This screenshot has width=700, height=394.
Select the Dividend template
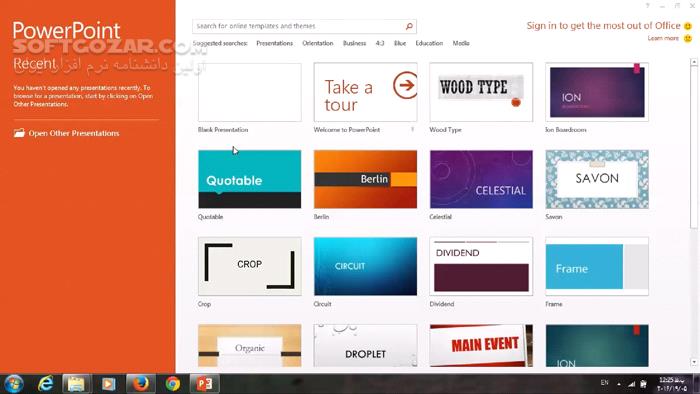(x=481, y=266)
